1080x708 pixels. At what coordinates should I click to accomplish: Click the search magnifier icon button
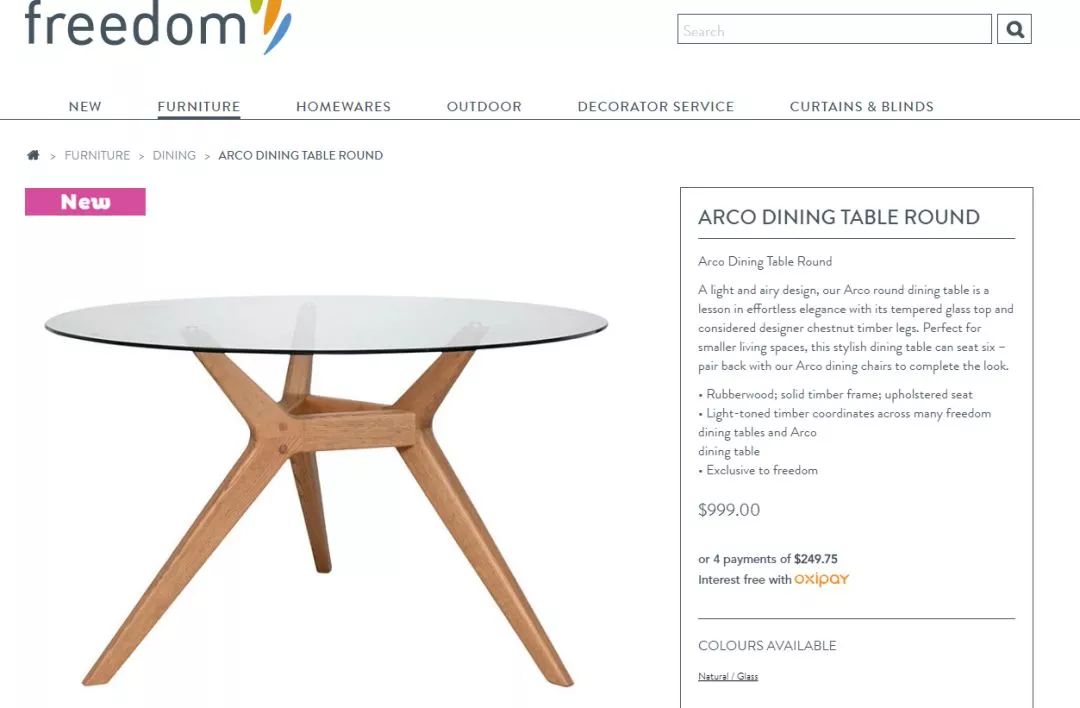1014,29
